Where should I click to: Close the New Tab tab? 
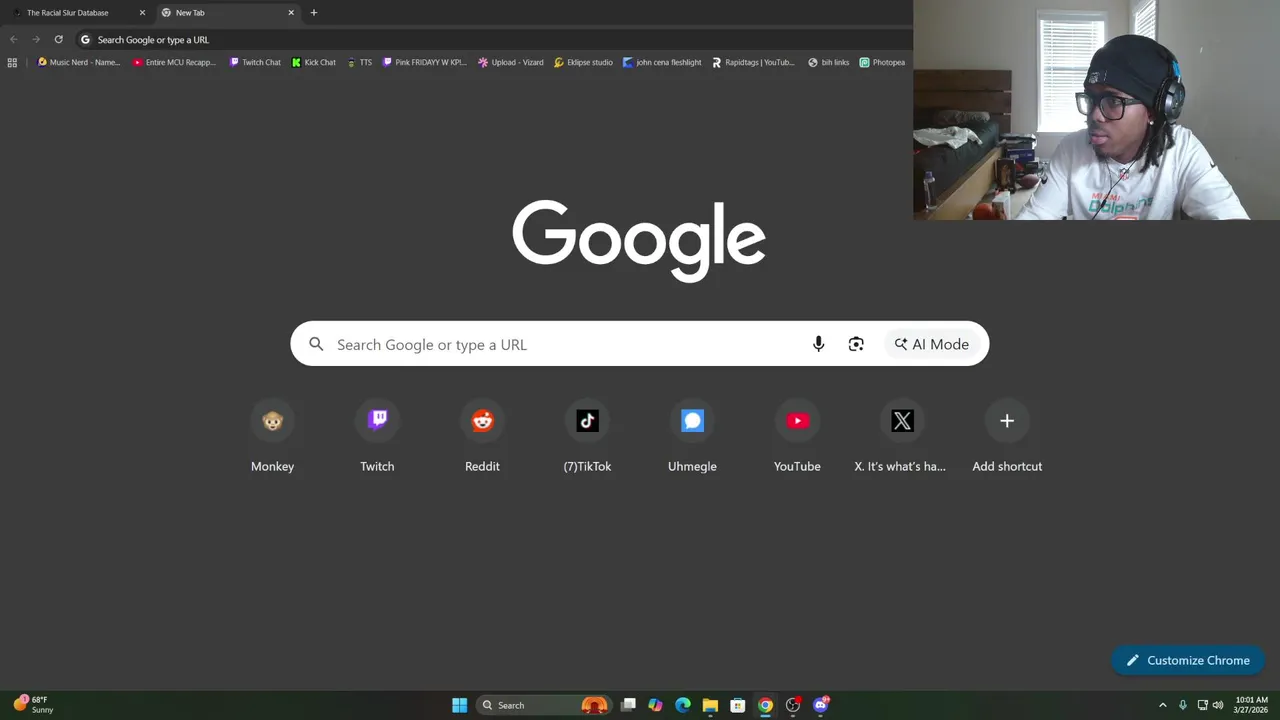tap(291, 13)
